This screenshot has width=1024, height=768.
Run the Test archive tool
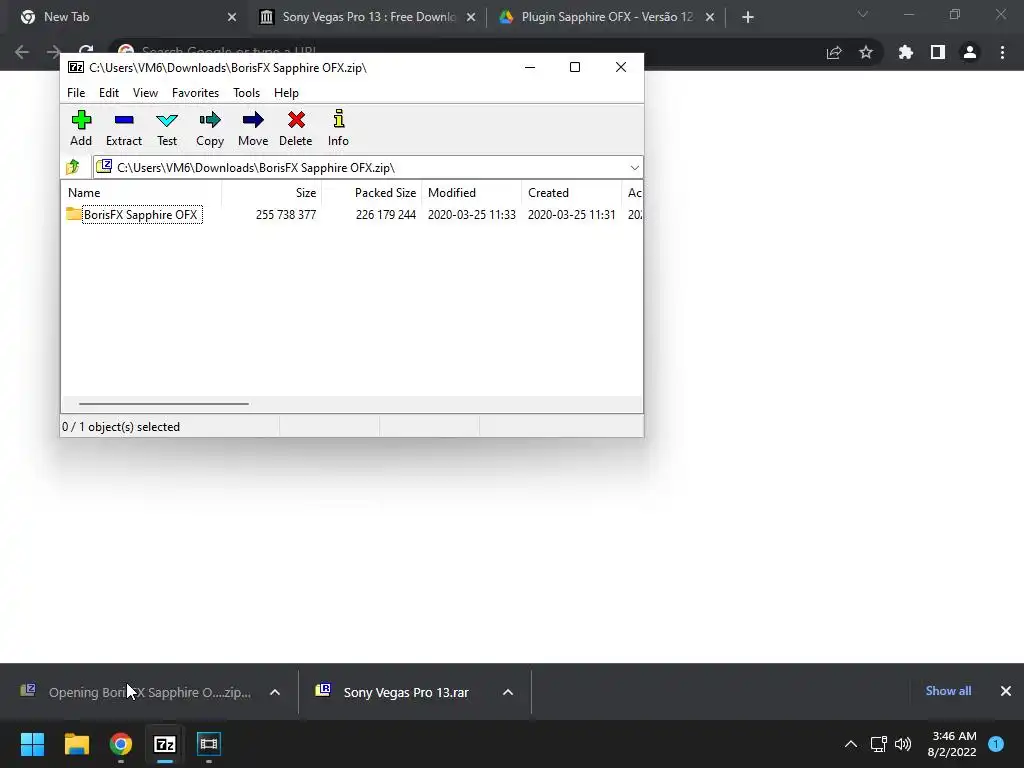167,129
